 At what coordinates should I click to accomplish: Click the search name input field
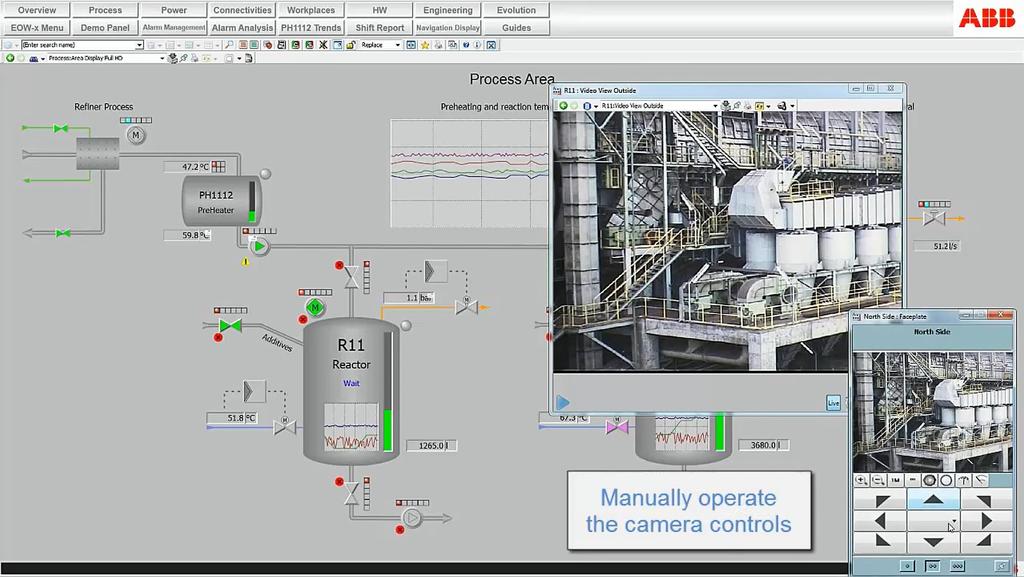(x=78, y=45)
